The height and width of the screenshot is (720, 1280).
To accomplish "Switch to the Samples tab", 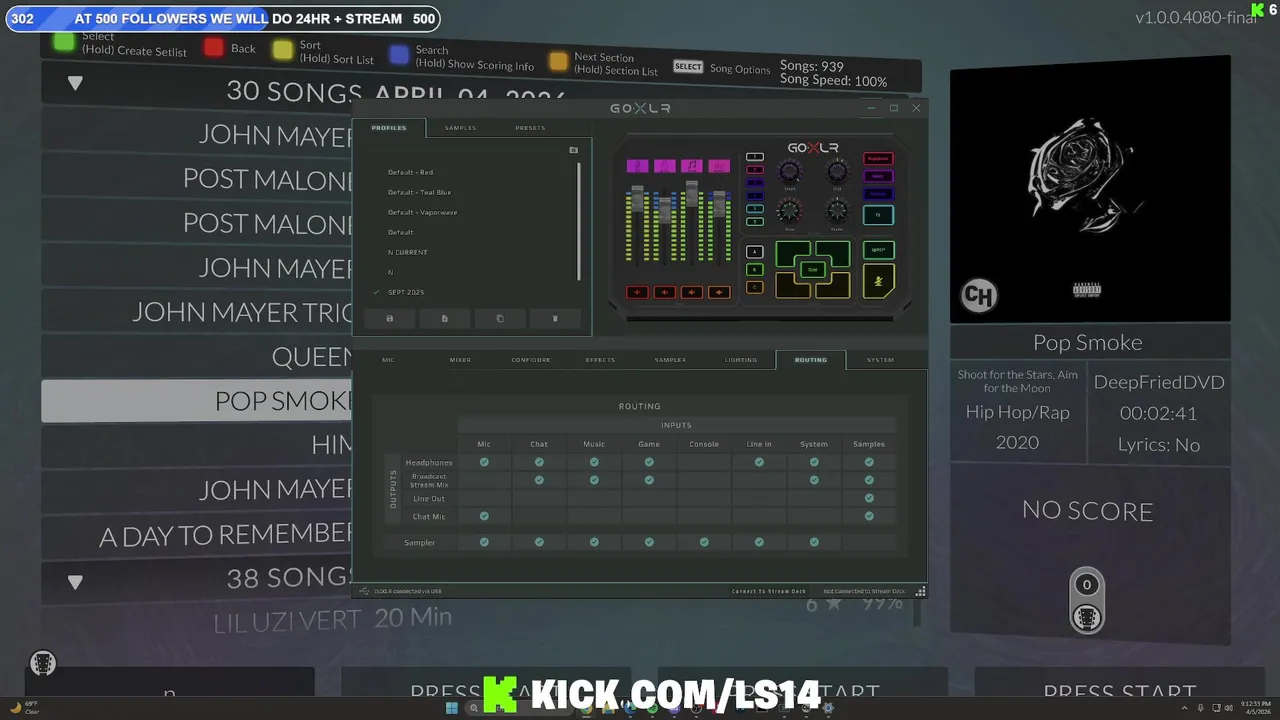I will 460,128.
